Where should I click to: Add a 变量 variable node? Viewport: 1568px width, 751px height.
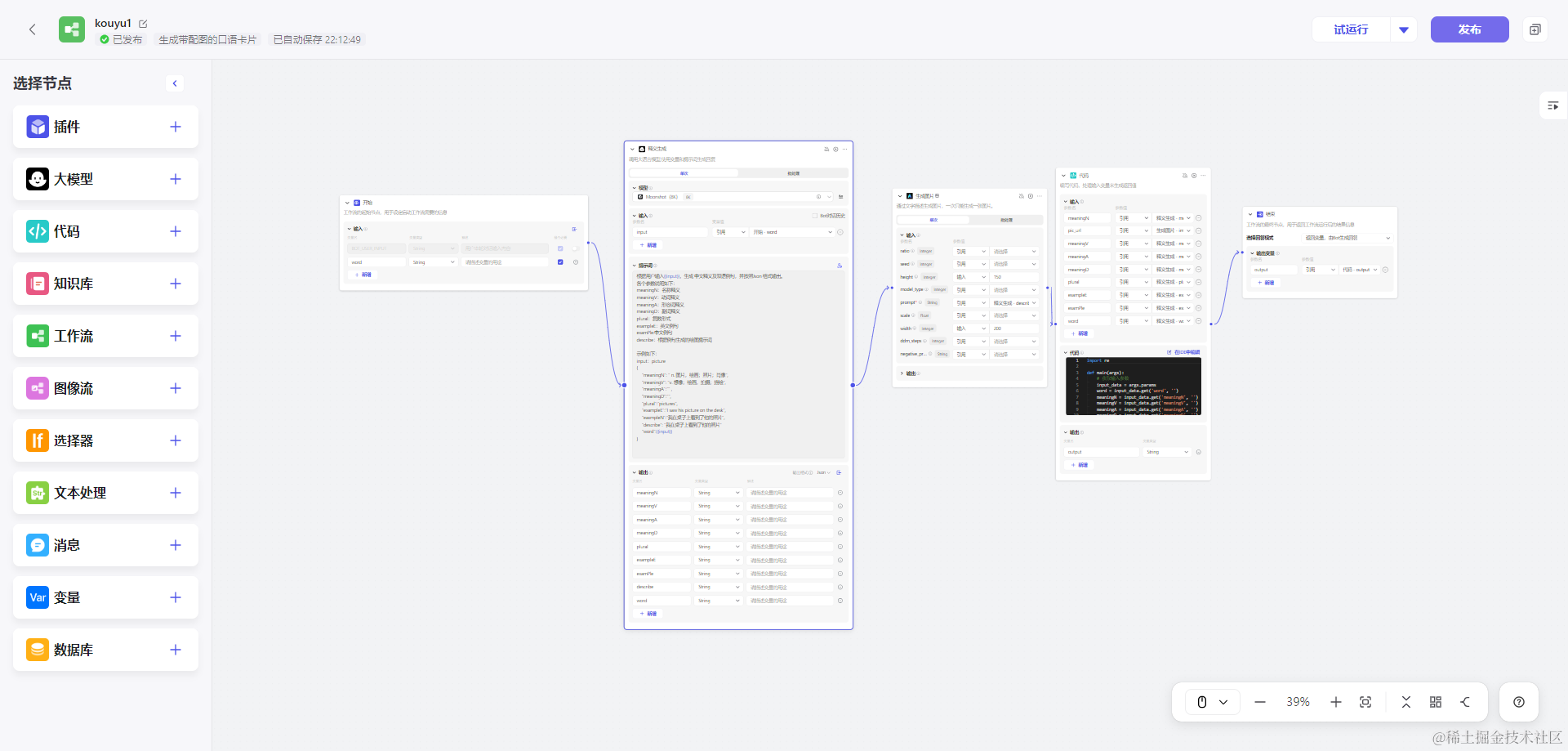point(176,597)
